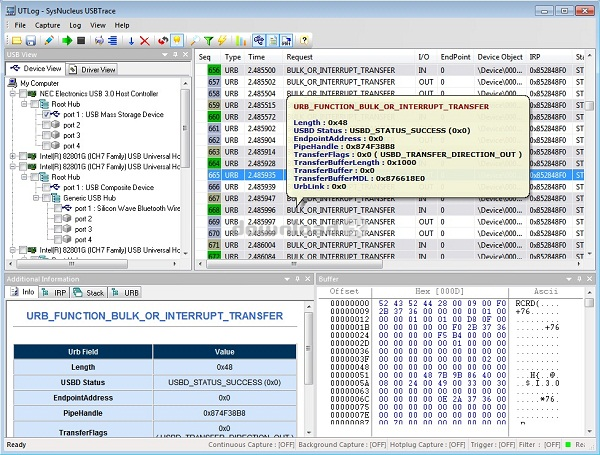This screenshot has height=455, width=600.
Task: Close the Additional Information panel
Action: [308, 279]
